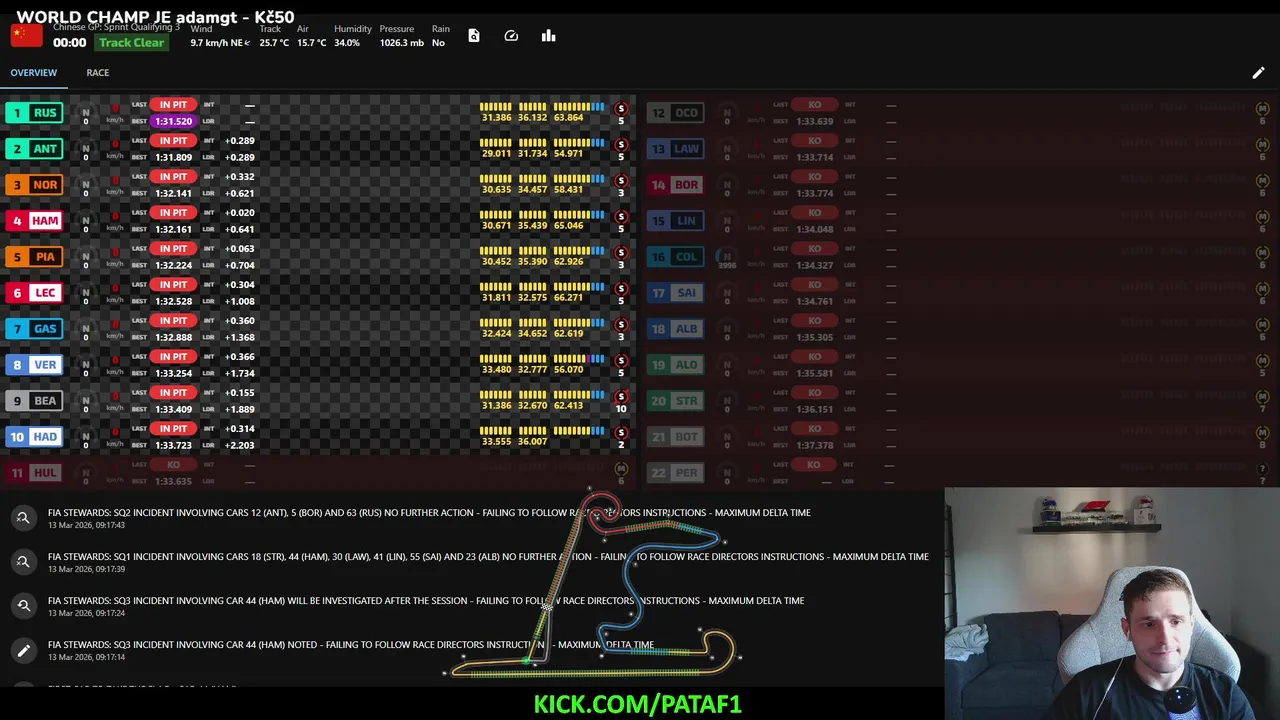Screen dimensions: 1280x720
Task: Select eliminated driver badge 12 OCO
Action: [675, 113]
